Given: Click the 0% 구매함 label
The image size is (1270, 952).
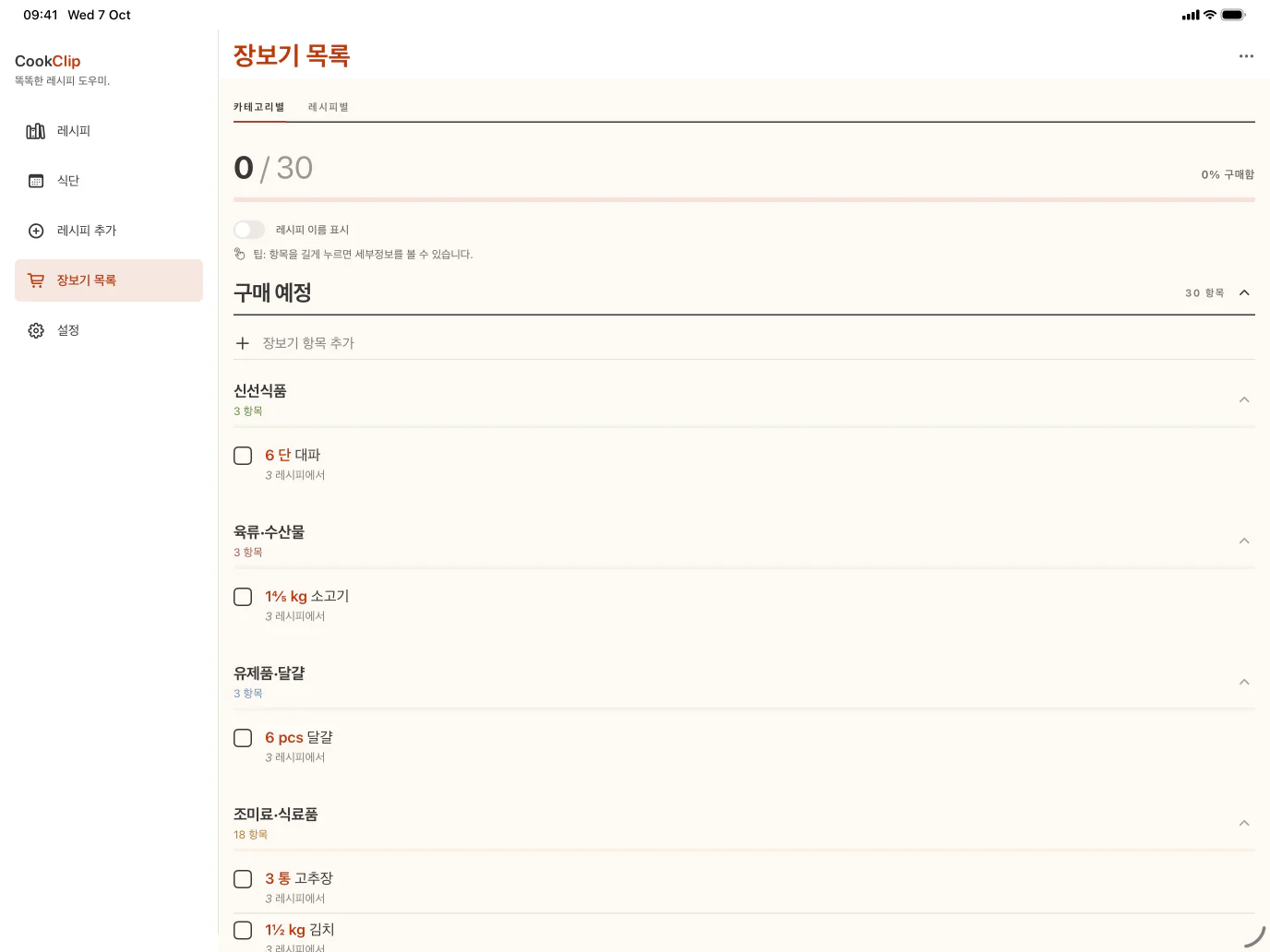Looking at the screenshot, I should coord(1228,174).
